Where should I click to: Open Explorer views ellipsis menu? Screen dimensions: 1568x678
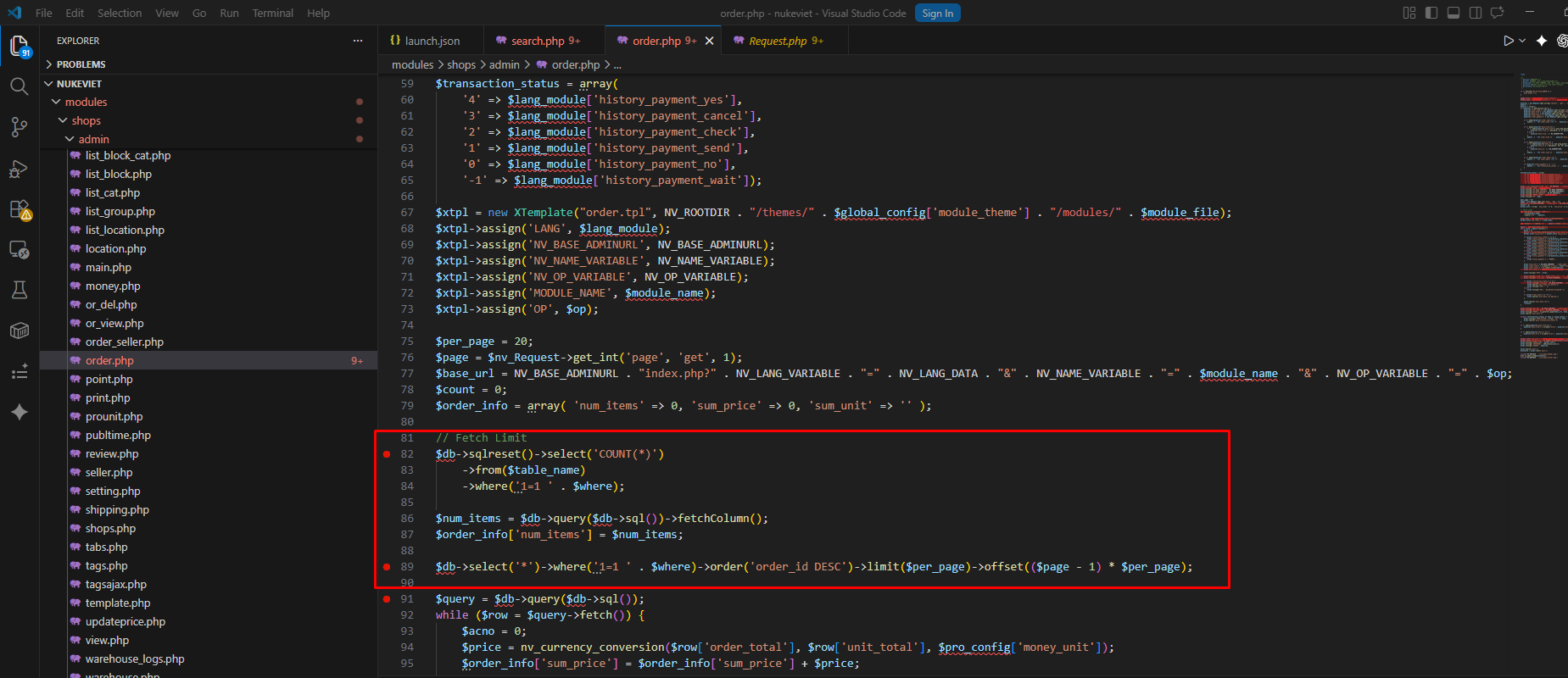(x=358, y=41)
